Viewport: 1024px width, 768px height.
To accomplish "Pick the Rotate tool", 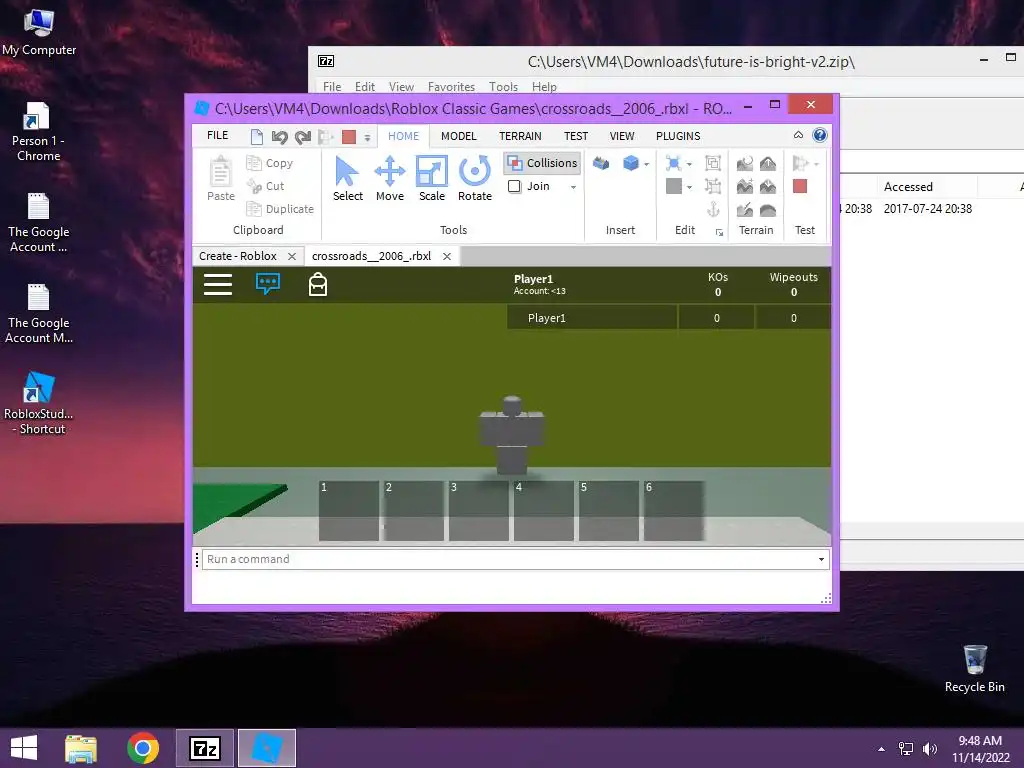I will point(475,178).
